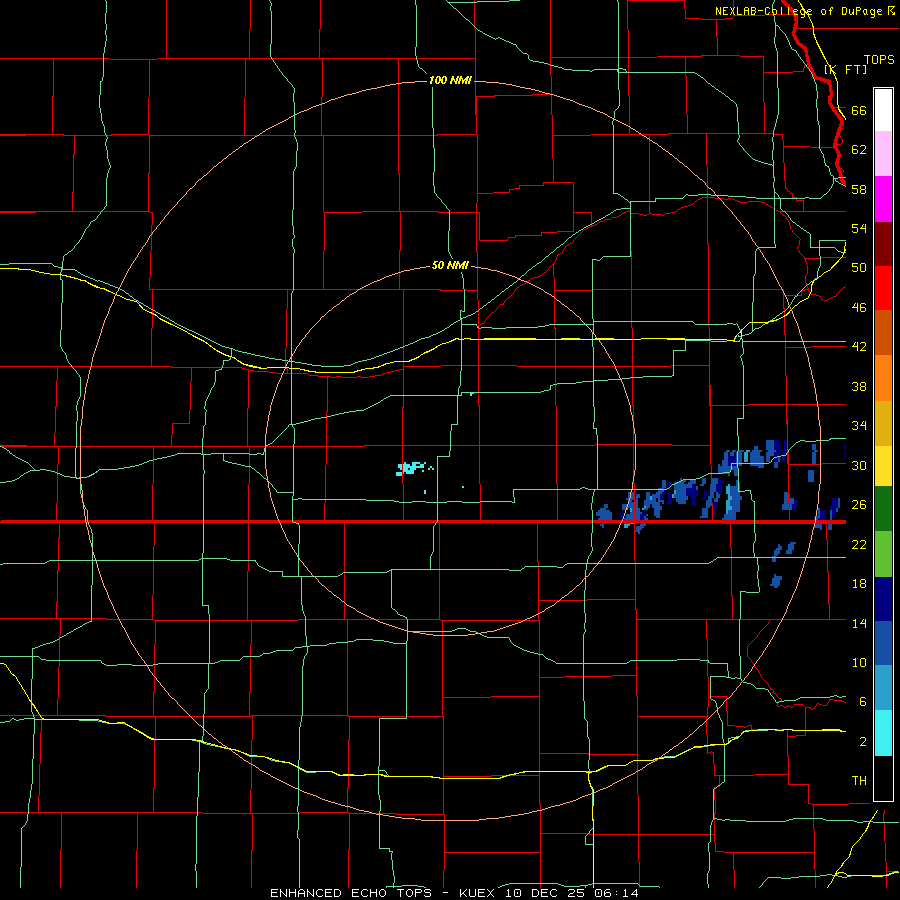Select the black TH threshold swatch
900x900 pixels.
883,778
